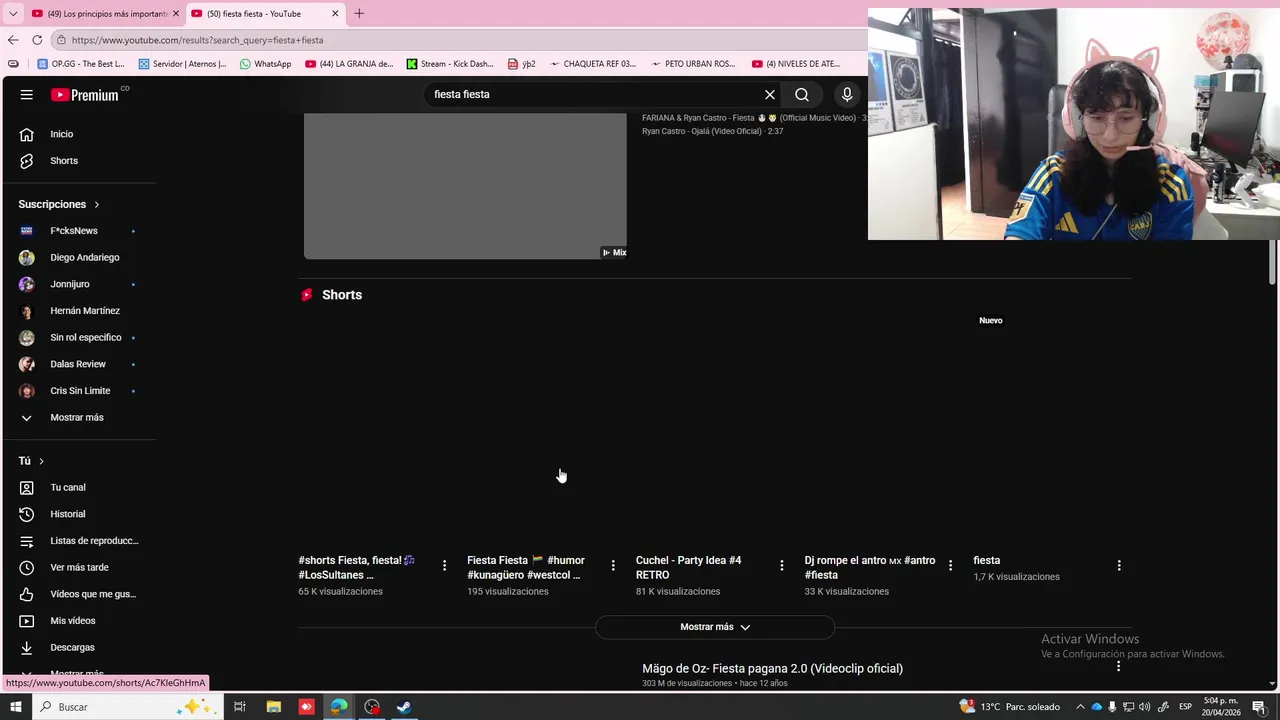
Task: Open PETO URBAN ROS bookmark
Action: pos(693,64)
